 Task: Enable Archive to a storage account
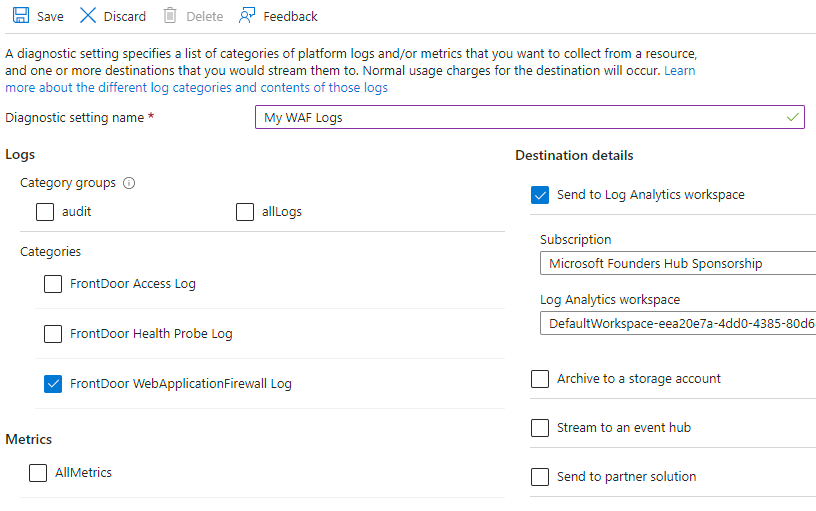coord(540,379)
